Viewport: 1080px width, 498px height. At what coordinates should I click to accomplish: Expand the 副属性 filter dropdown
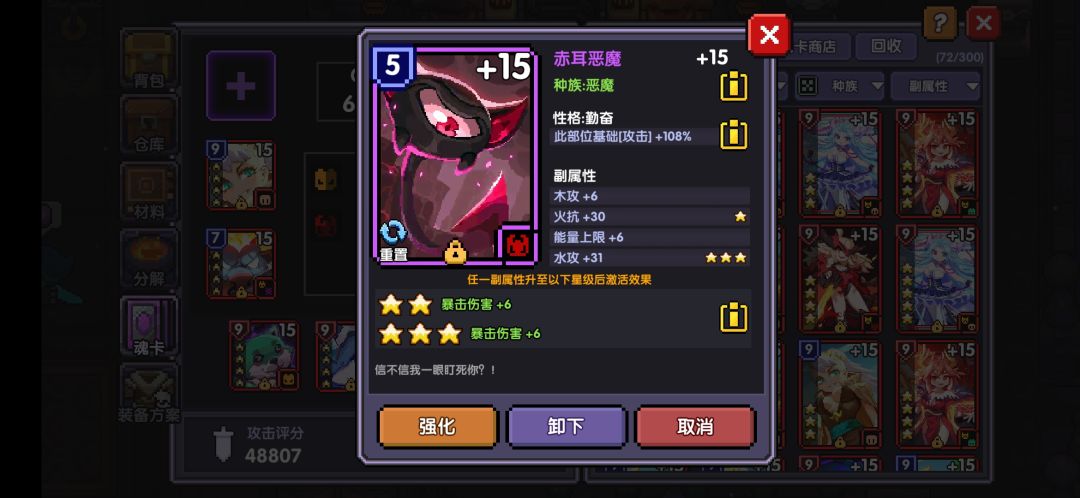point(935,86)
